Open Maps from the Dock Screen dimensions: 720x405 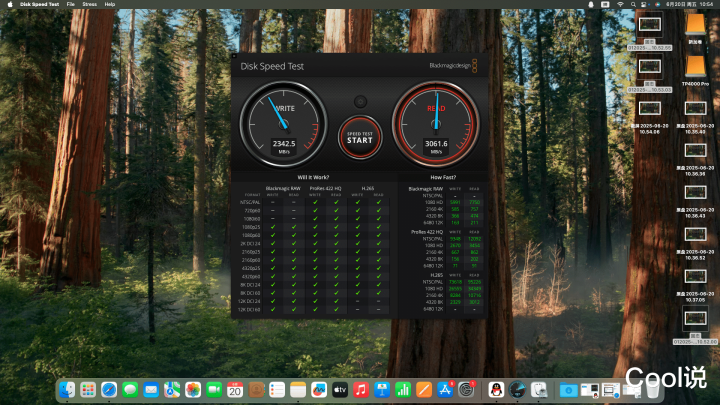point(172,390)
